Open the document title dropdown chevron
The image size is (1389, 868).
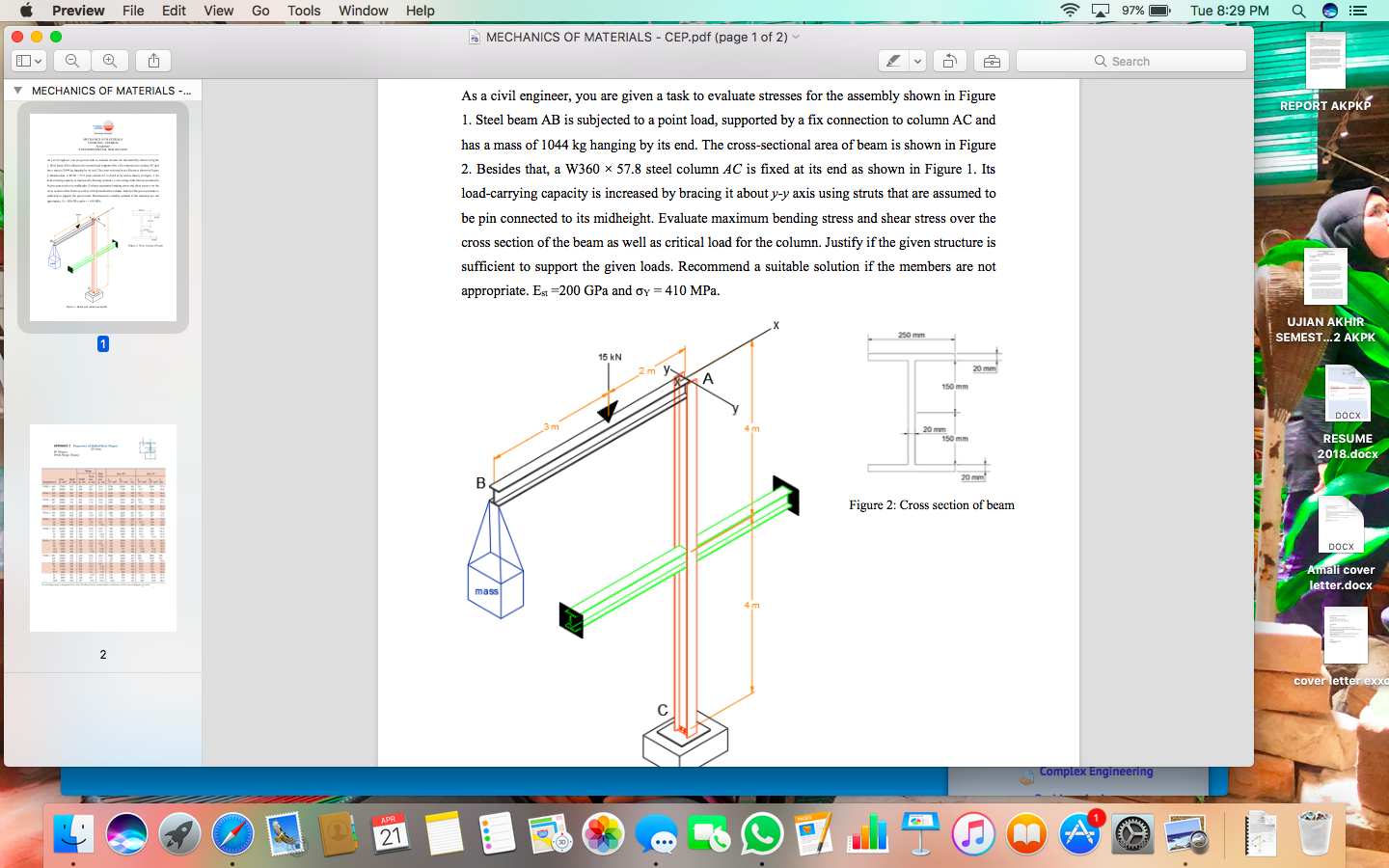pos(794,37)
